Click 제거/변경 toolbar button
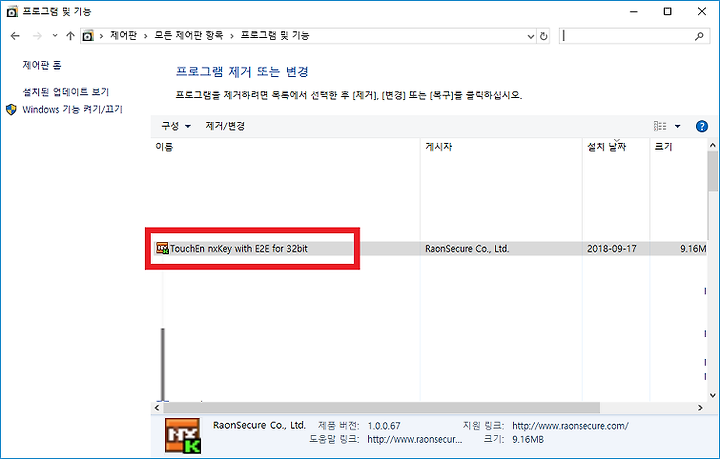 [225, 126]
